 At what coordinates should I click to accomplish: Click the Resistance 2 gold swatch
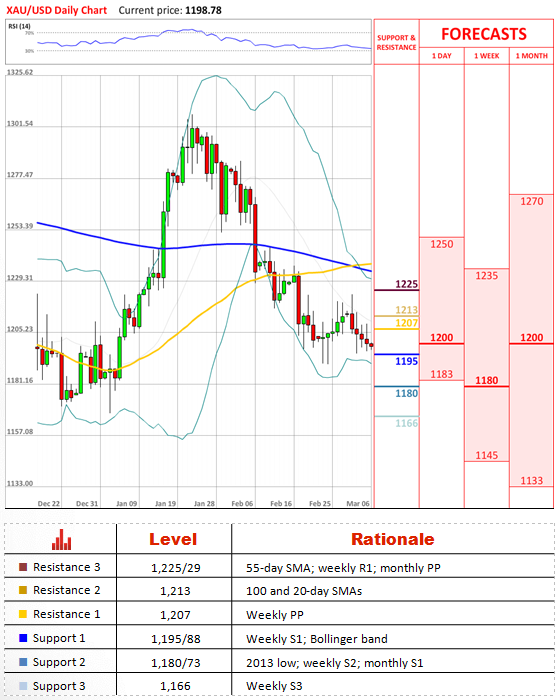click(23, 590)
